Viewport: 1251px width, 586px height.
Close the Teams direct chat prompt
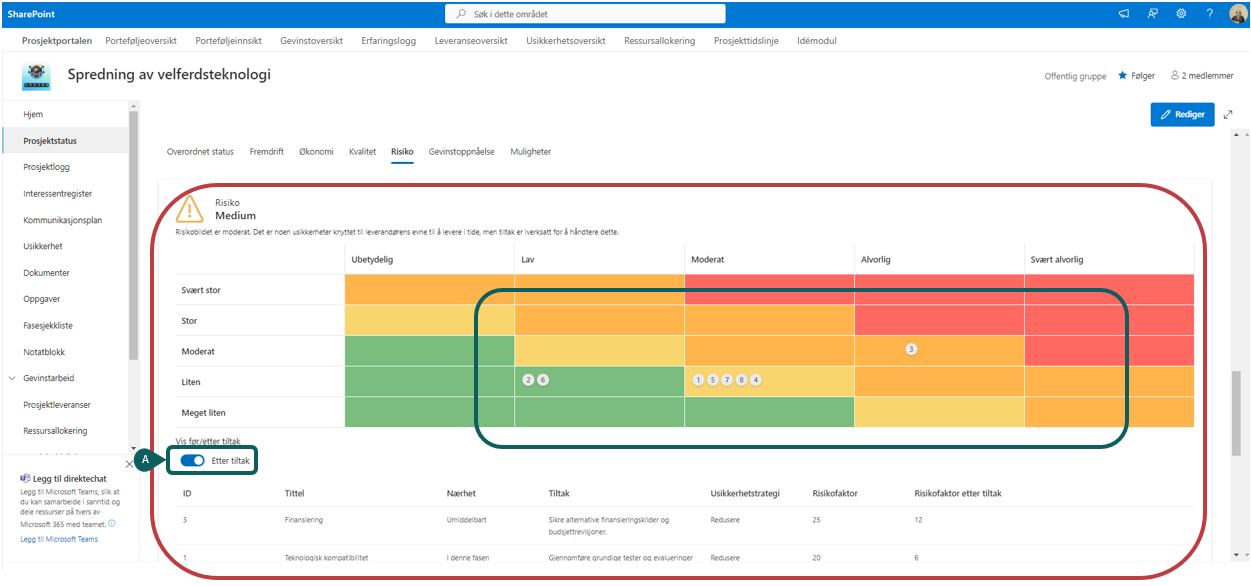click(129, 464)
